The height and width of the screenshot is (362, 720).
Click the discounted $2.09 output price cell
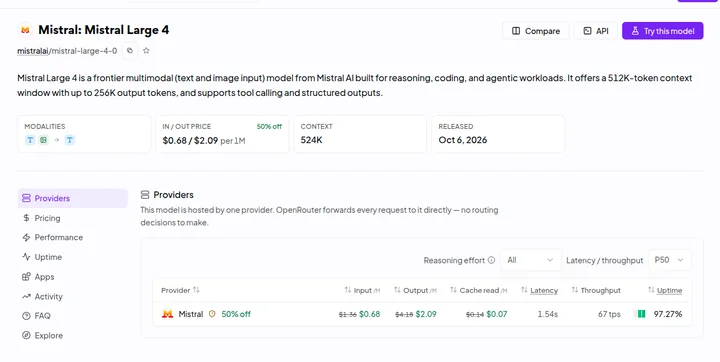426,314
